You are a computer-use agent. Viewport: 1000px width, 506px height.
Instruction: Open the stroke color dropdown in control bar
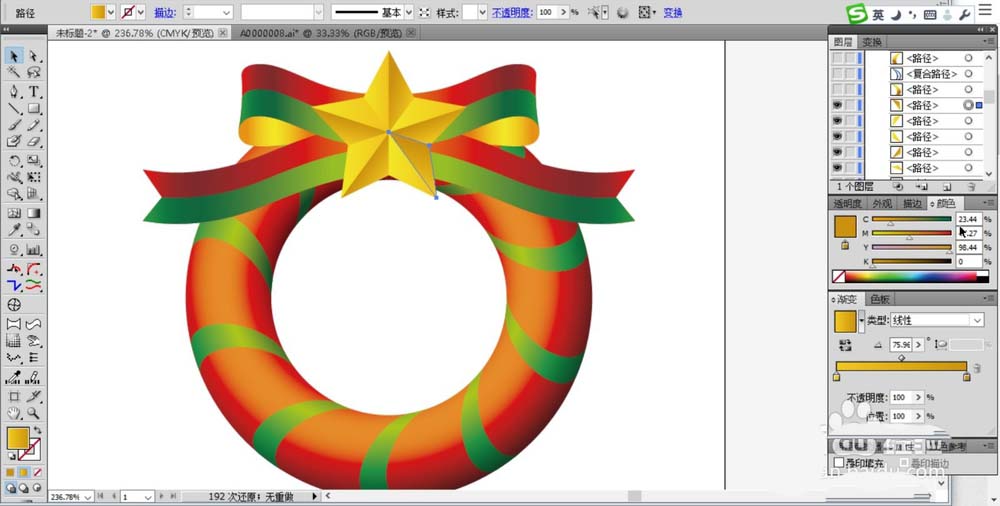coord(141,12)
